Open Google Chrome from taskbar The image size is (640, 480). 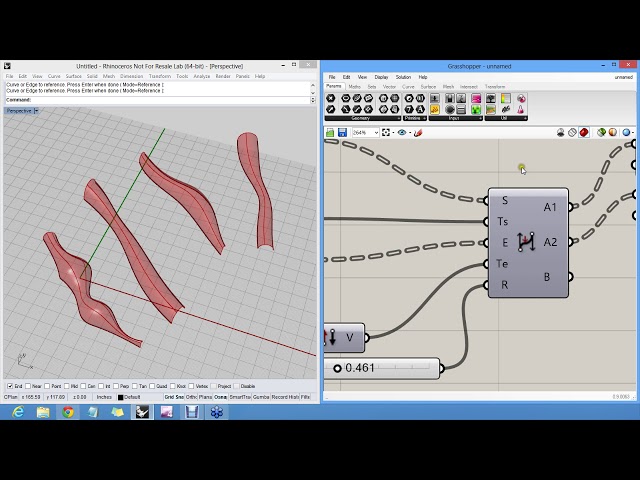(68, 412)
